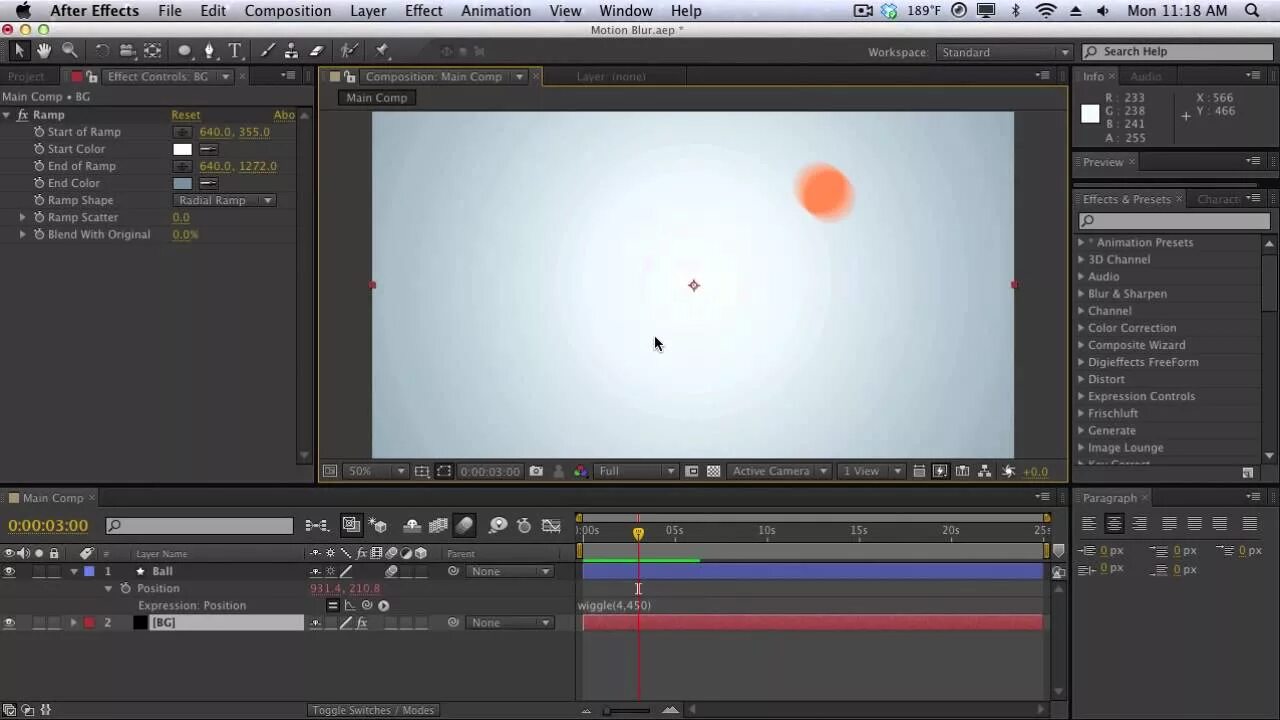Toggle the expression enable switch
Image resolution: width=1280 pixels, height=720 pixels.
pos(333,605)
